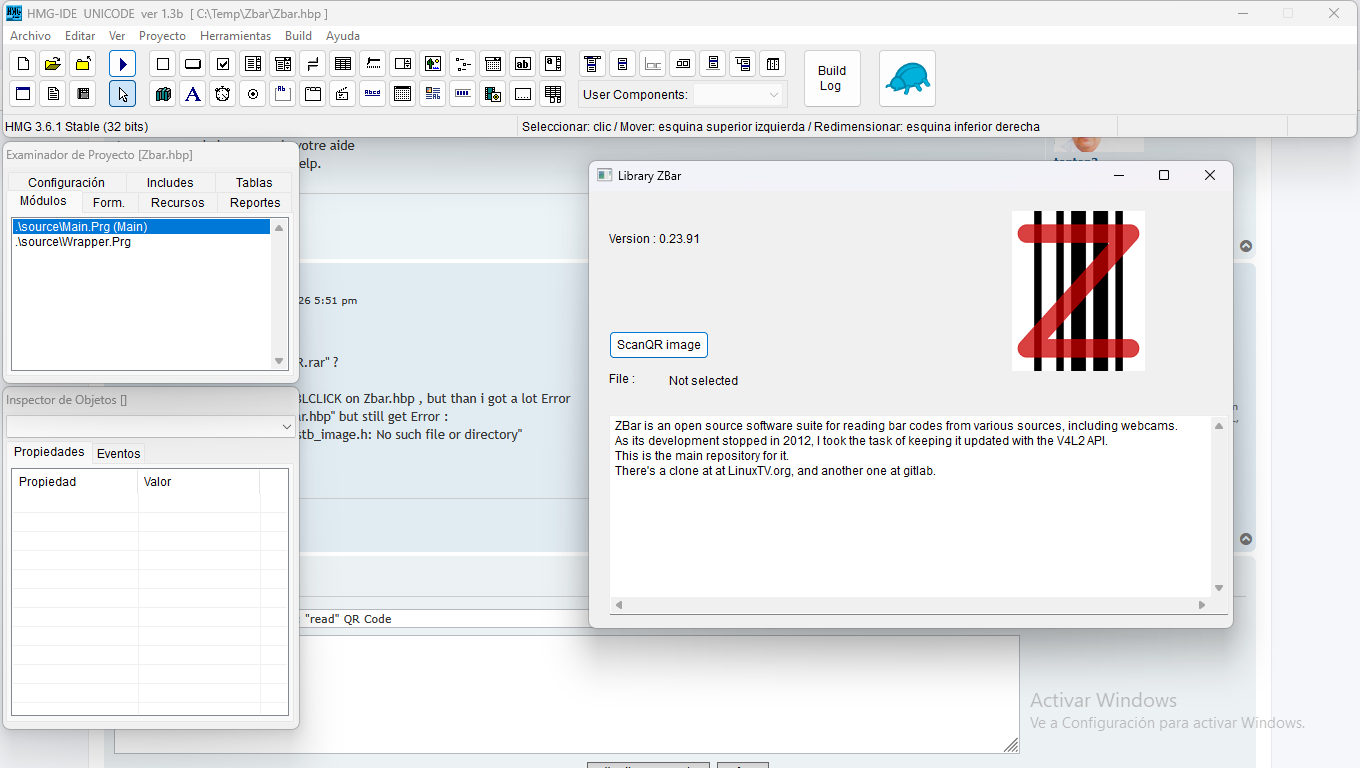Select .\source\Main.Prg (Main) module
The width and height of the screenshot is (1360, 768).
141,227
